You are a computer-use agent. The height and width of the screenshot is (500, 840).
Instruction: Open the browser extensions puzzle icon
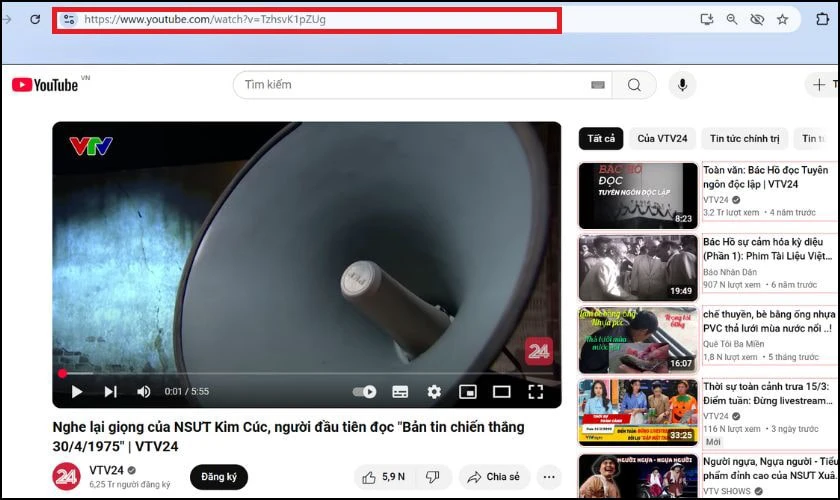point(822,19)
